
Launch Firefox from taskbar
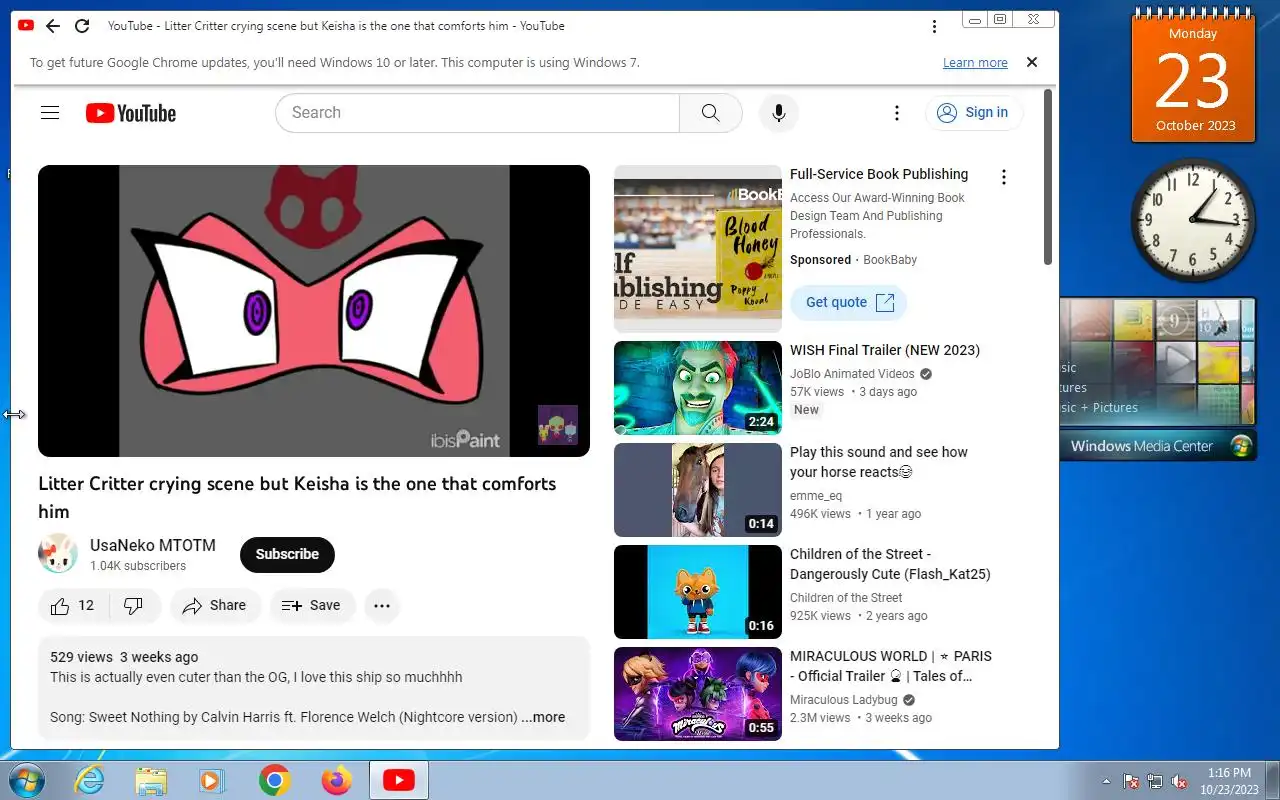(x=336, y=780)
